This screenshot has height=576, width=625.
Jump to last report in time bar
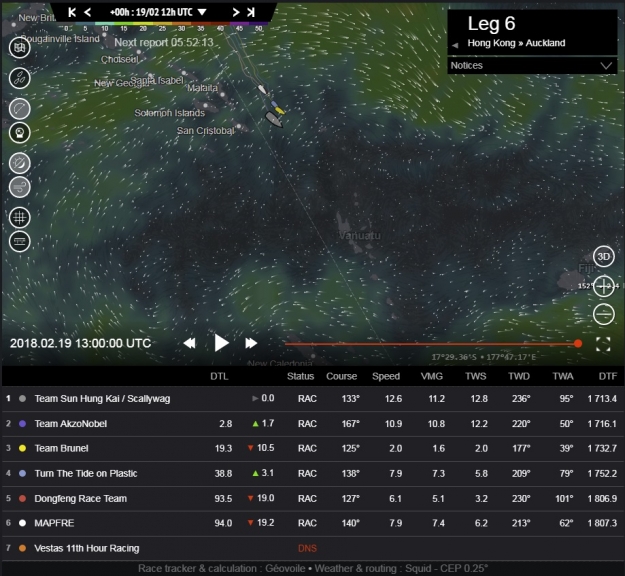pyautogui.click(x=251, y=12)
